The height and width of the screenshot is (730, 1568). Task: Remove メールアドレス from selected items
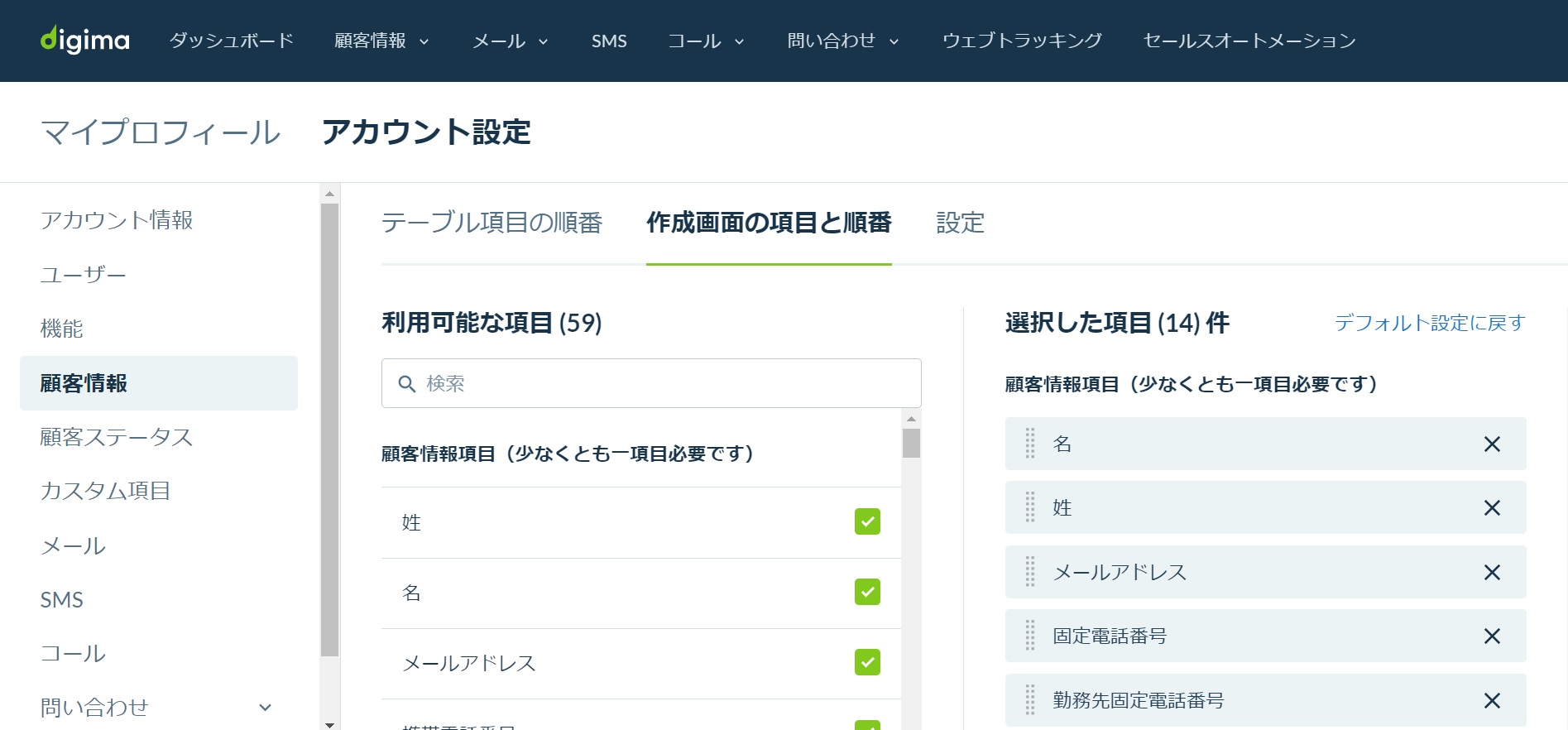(x=1492, y=573)
